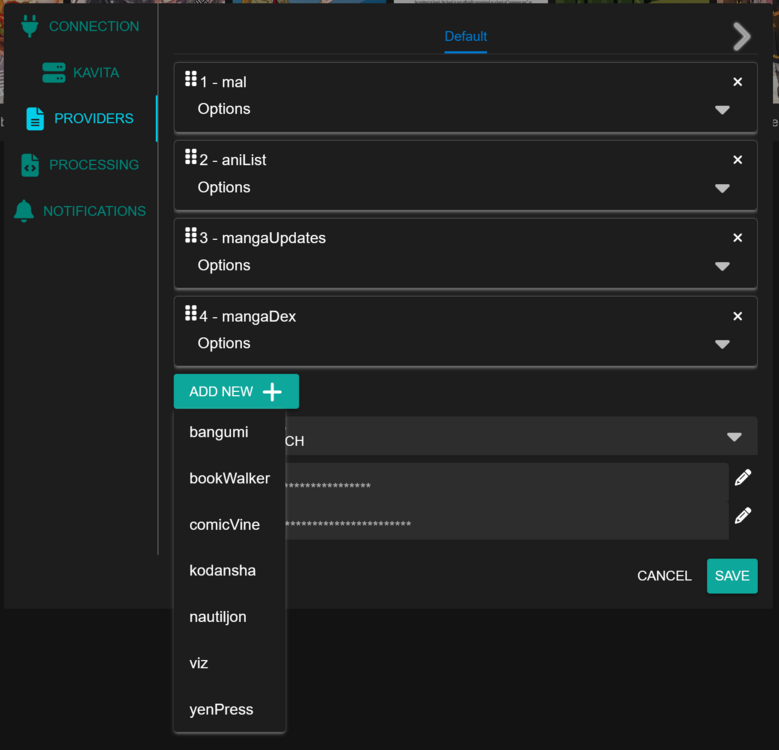Click the bell icon beside Notifications

[x=24, y=211]
